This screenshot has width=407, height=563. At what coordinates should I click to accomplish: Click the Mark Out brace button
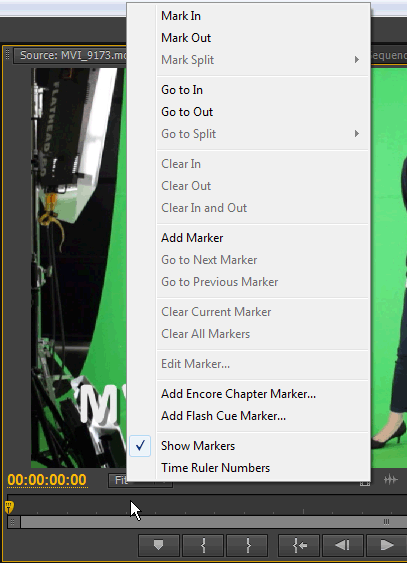click(x=248, y=545)
